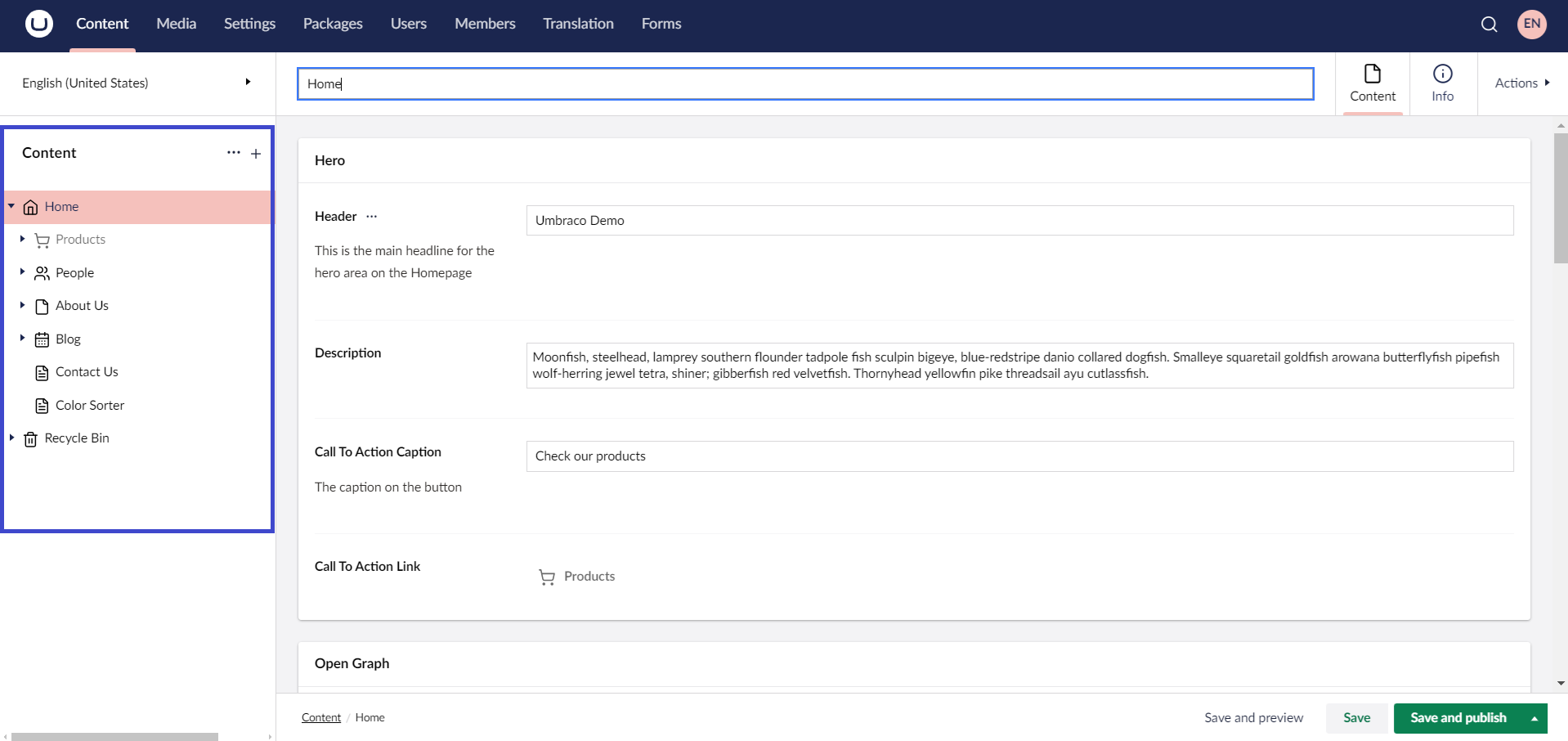The width and height of the screenshot is (1568, 741).
Task: Click the house icon next to Home
Action: coord(30,207)
